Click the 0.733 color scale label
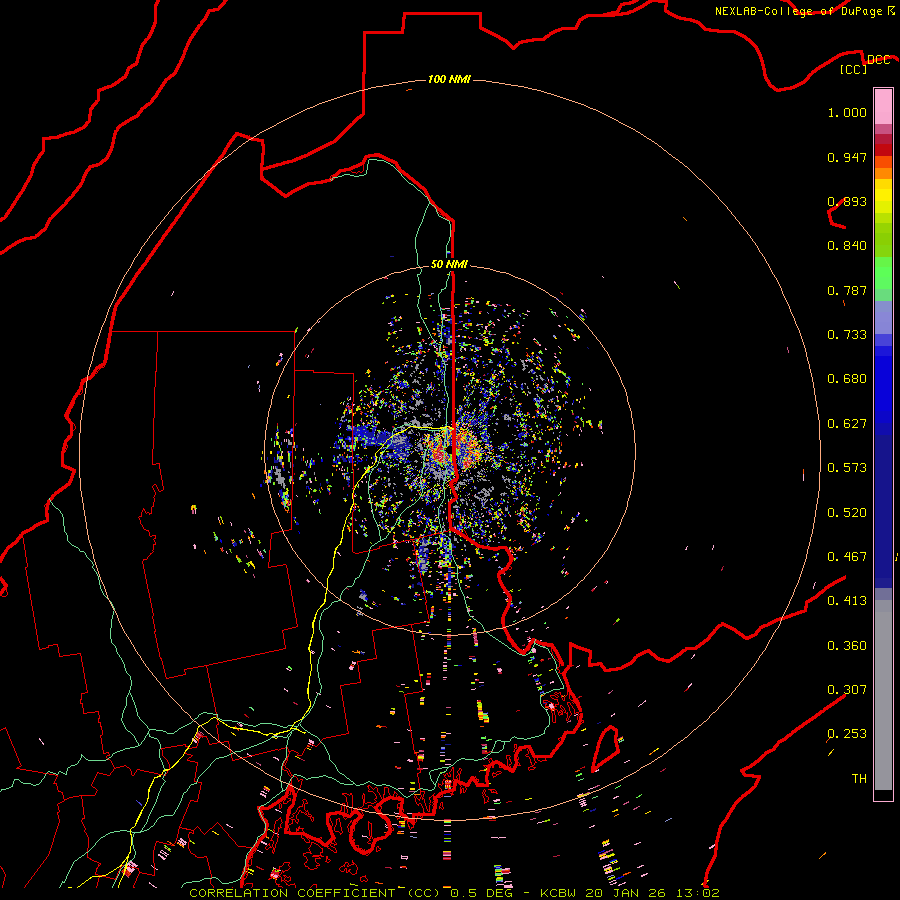The width and height of the screenshot is (900, 900). 847,335
